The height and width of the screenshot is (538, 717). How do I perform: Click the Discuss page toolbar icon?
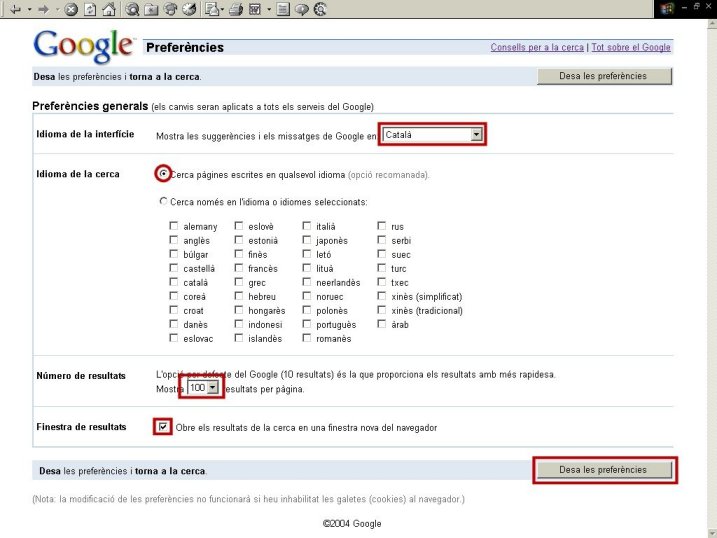click(x=283, y=9)
